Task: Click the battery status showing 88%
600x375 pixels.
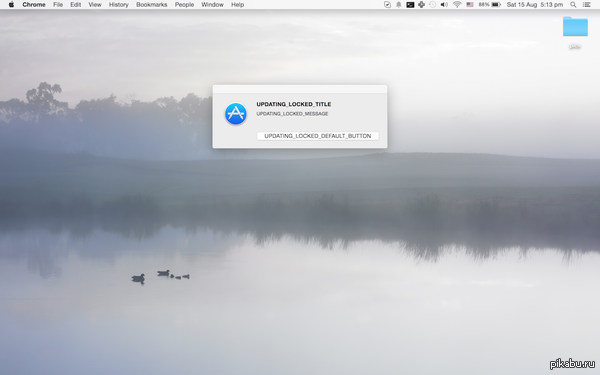Action: pyautogui.click(x=489, y=5)
